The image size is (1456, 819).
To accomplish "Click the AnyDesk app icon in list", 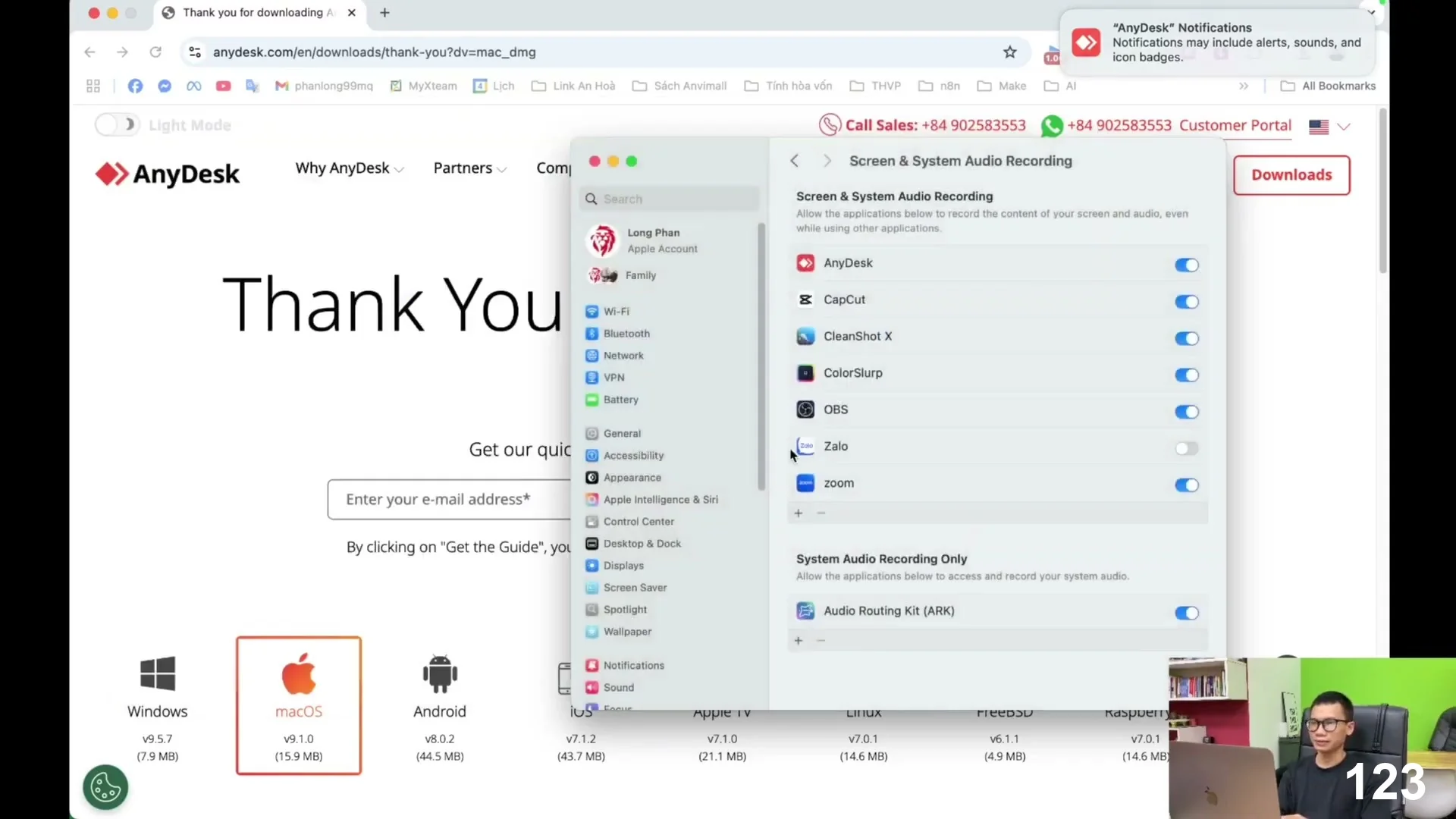I will point(805,263).
